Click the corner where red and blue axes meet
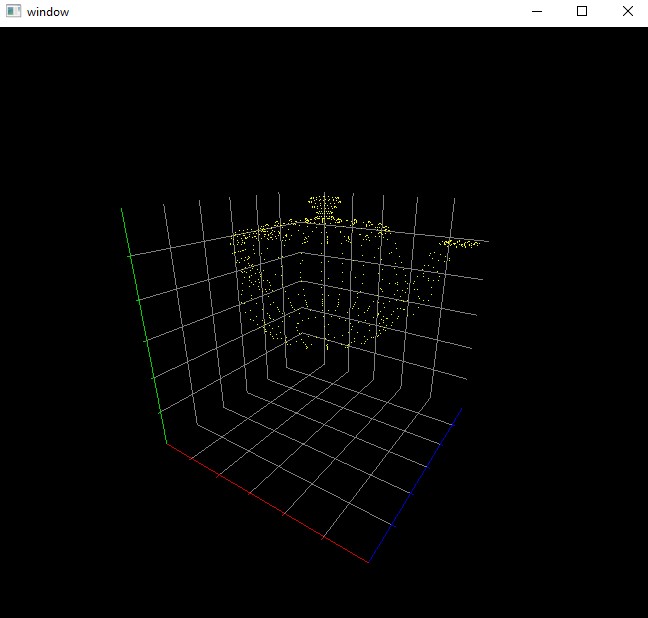648x618 pixels. (x=369, y=563)
